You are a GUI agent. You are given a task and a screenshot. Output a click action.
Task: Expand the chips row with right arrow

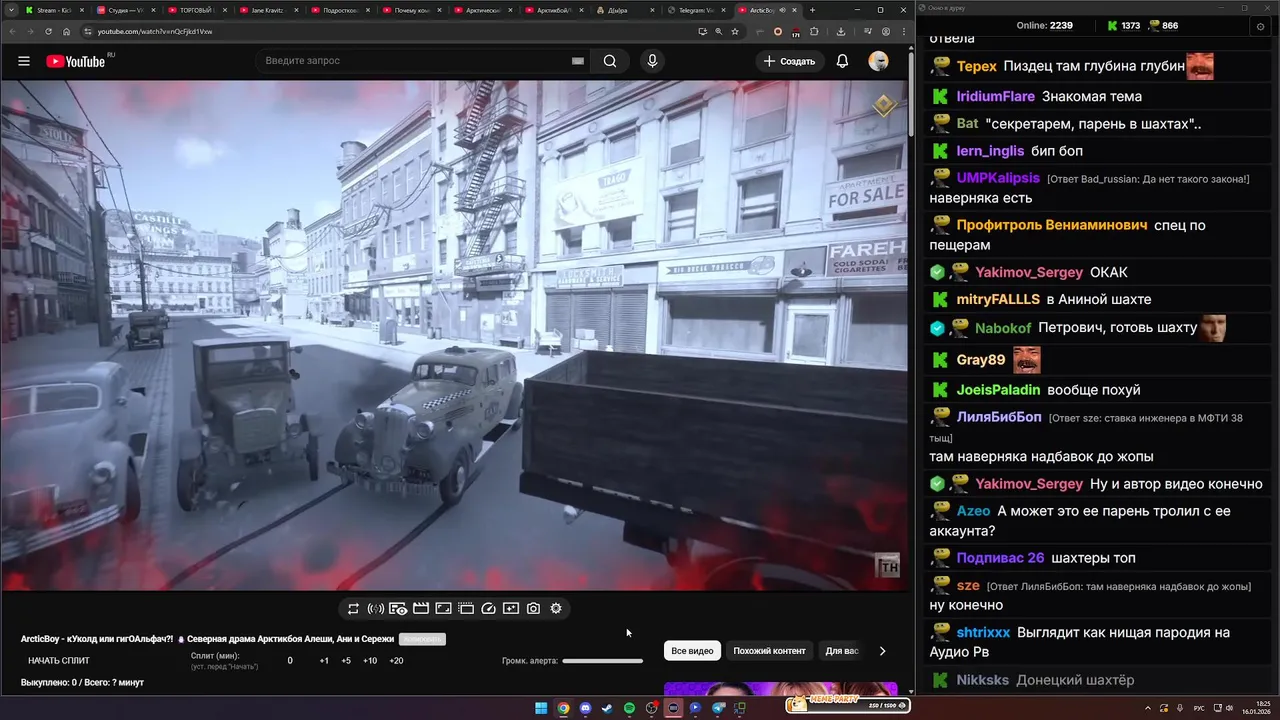tap(882, 651)
